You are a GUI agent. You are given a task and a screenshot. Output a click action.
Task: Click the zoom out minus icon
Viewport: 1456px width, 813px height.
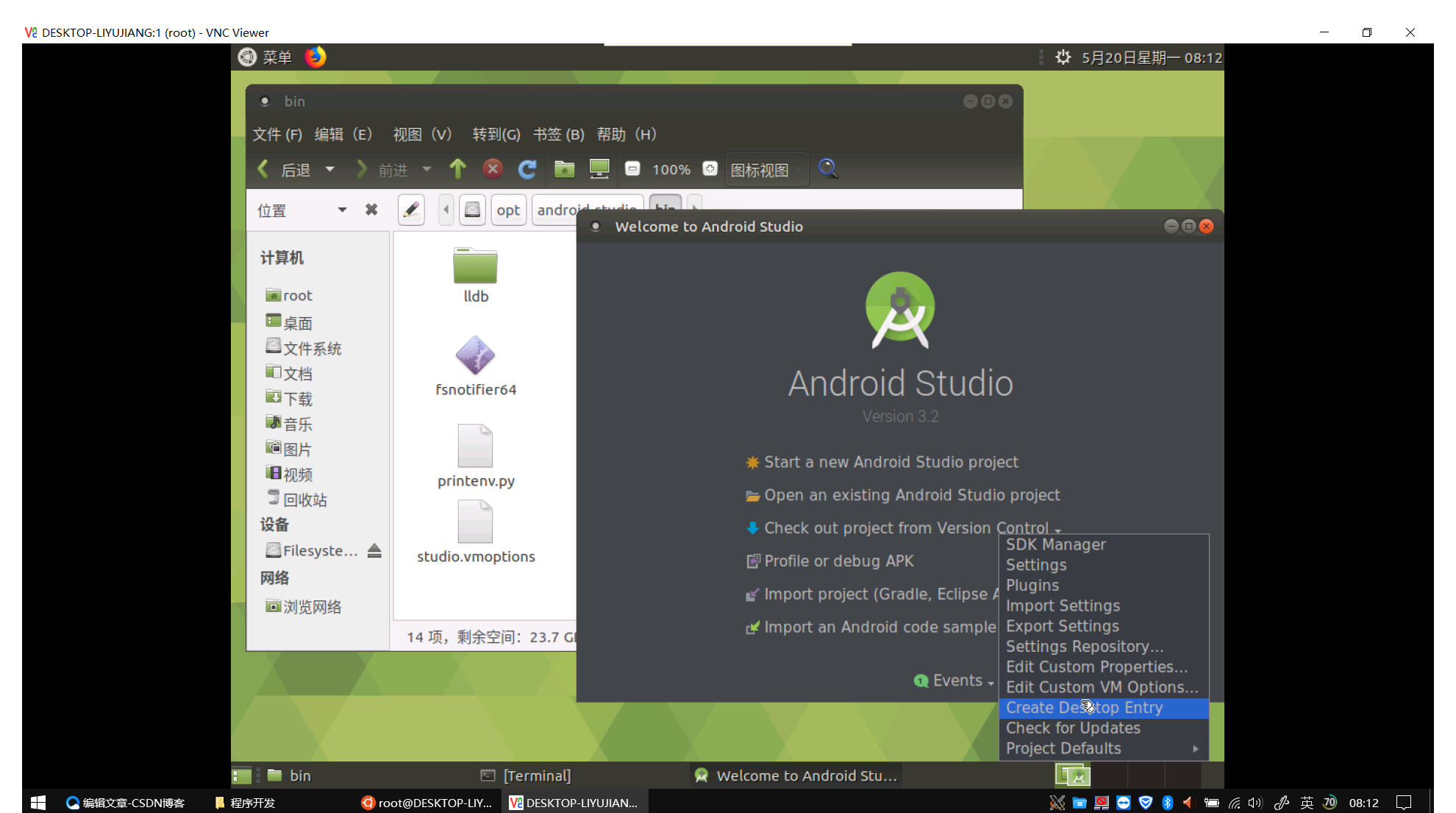[x=632, y=169]
